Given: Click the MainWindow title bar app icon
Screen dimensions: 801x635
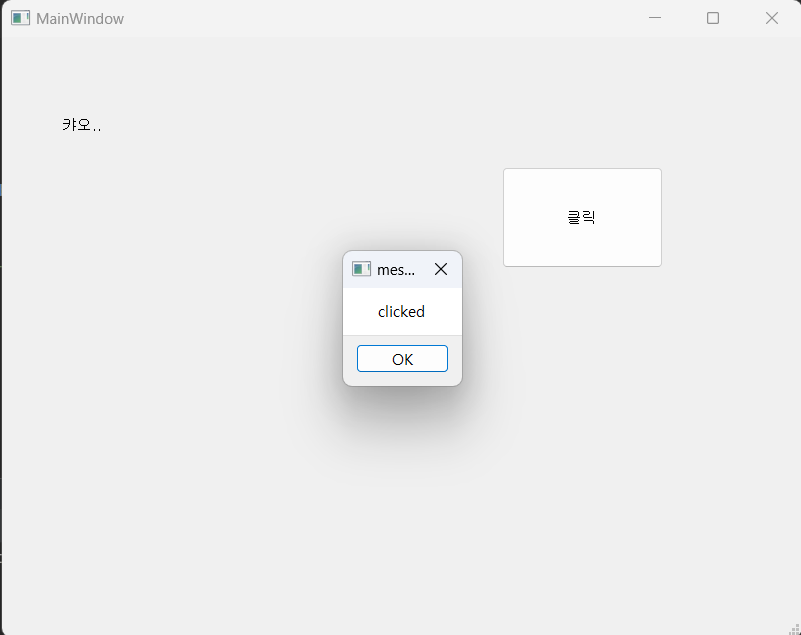Looking at the screenshot, I should pyautogui.click(x=20, y=18).
